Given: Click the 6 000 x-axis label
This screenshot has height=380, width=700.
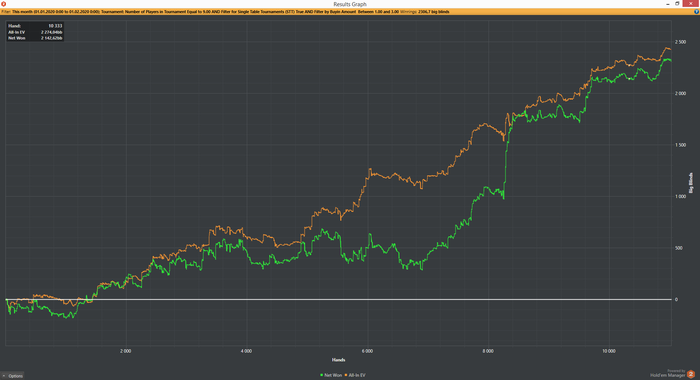Looking at the screenshot, I should tap(367, 351).
